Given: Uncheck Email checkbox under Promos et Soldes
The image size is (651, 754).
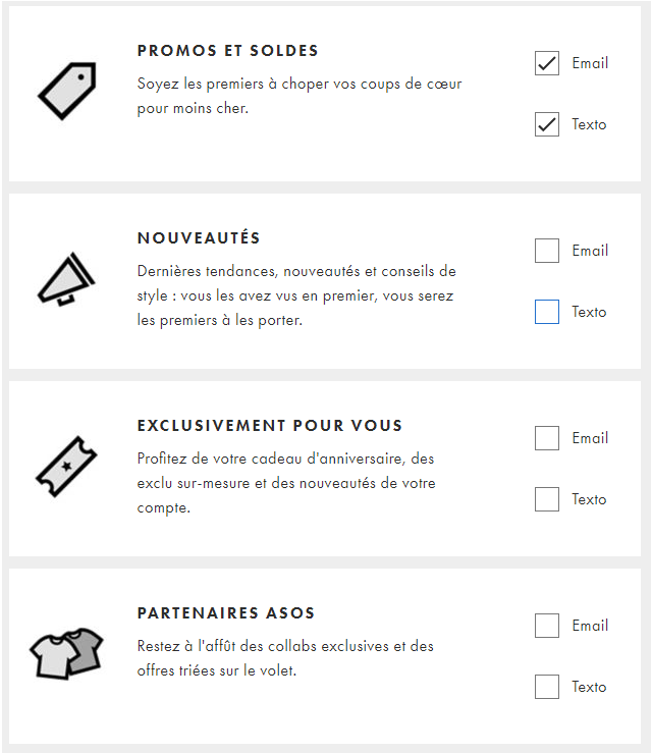Looking at the screenshot, I should tap(547, 63).
